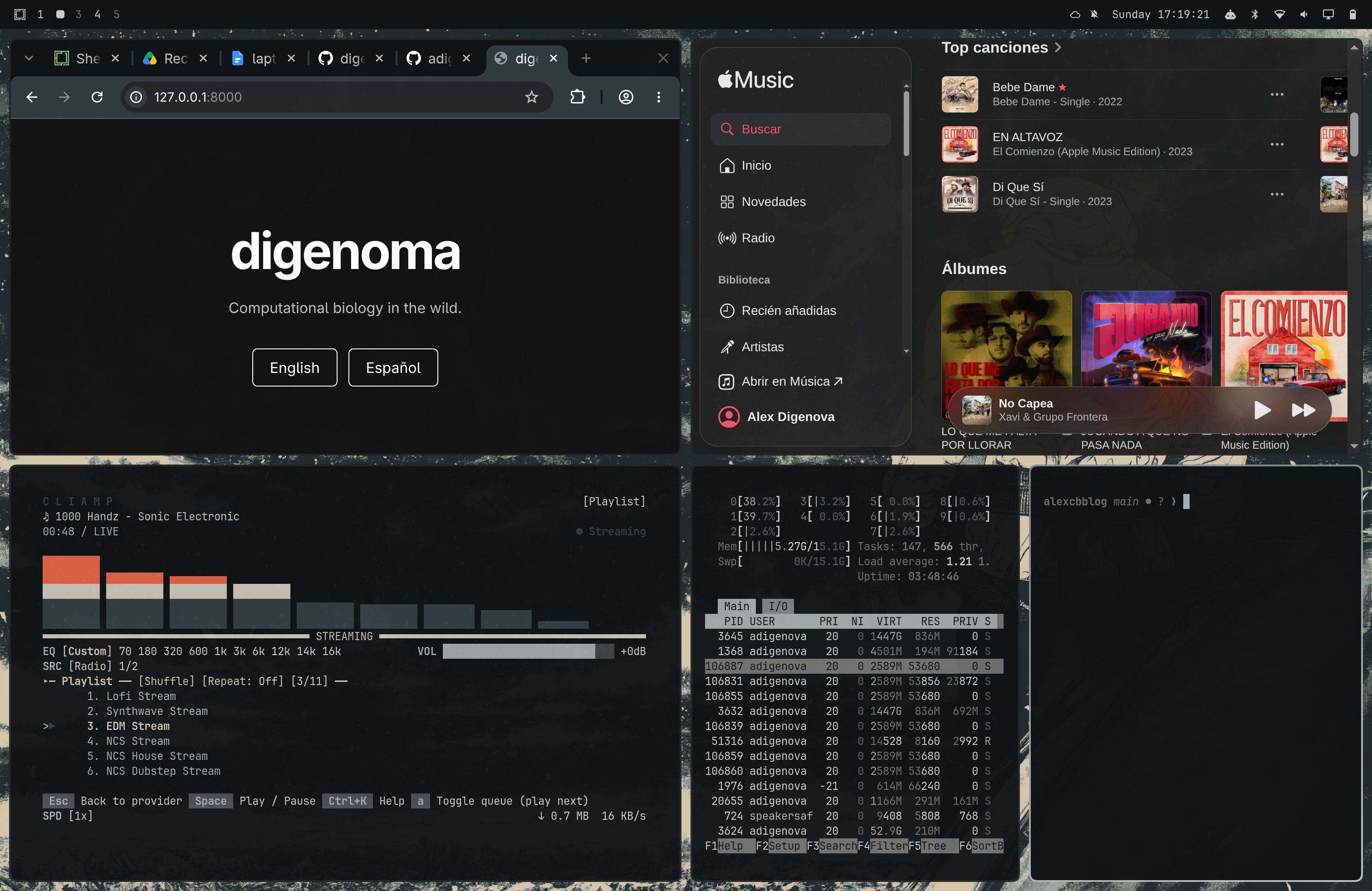Play No Capea in mini player

1262,410
